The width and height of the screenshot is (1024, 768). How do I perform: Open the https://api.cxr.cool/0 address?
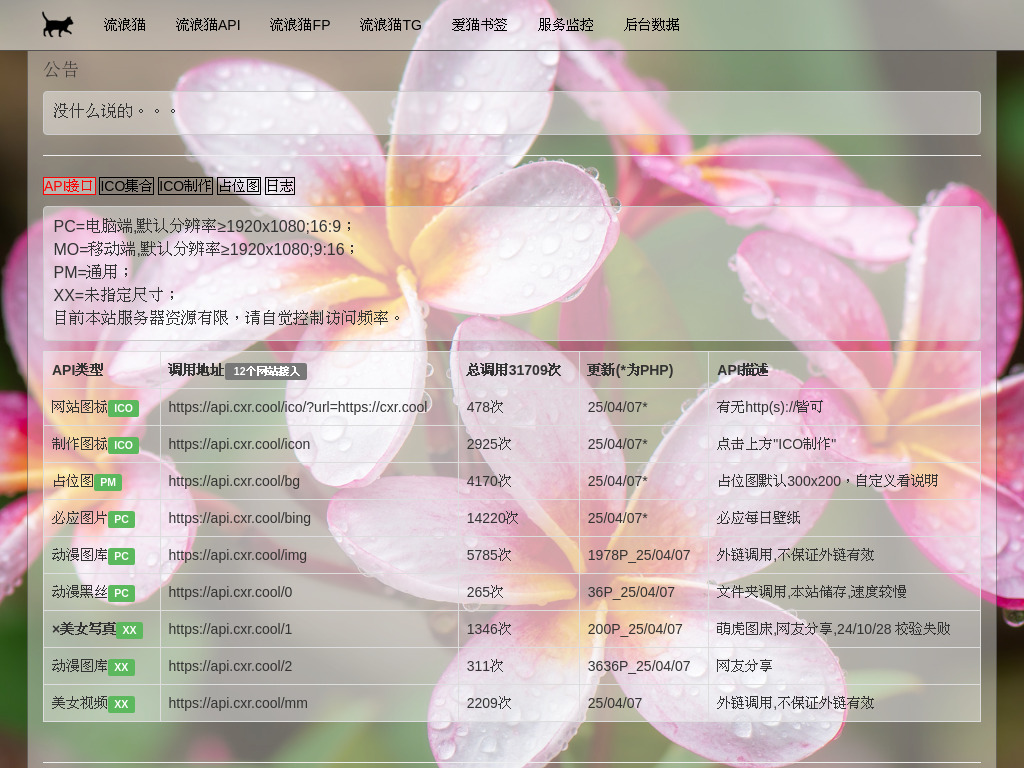click(231, 592)
